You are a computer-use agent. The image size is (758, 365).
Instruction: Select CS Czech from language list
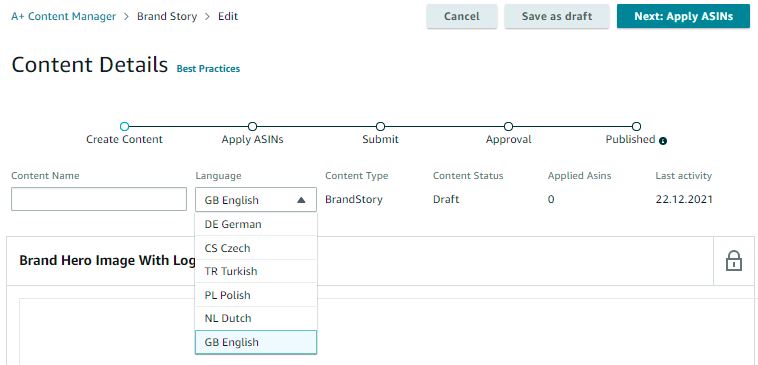click(256, 248)
